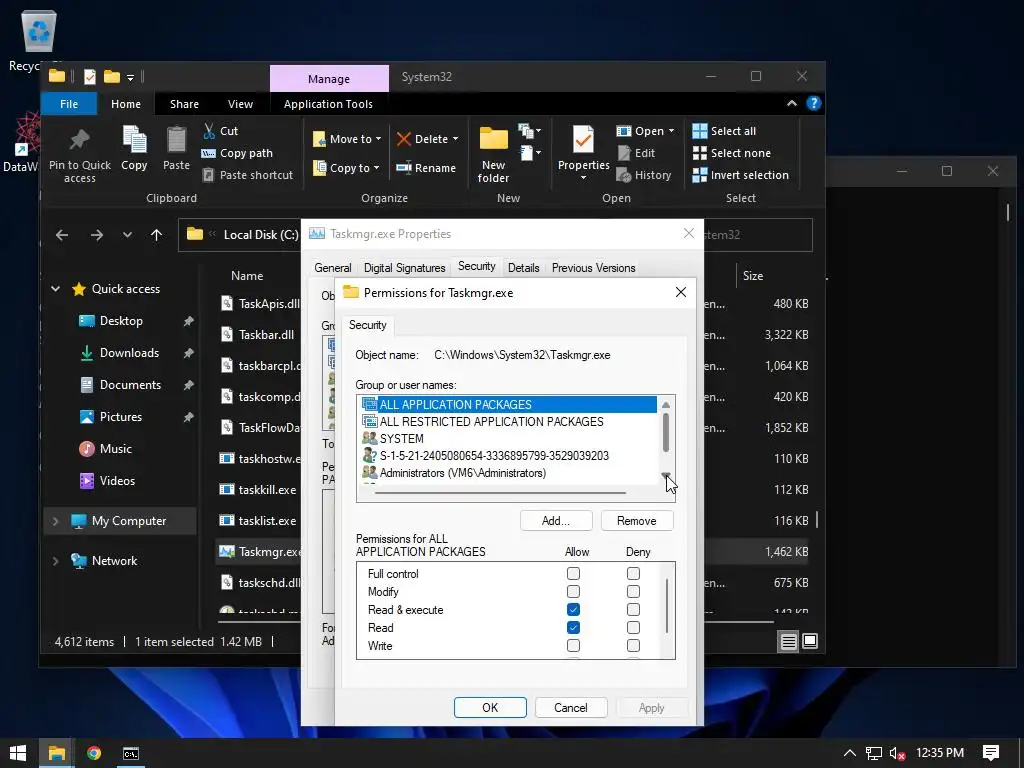Check Allow for Modify

(x=573, y=592)
